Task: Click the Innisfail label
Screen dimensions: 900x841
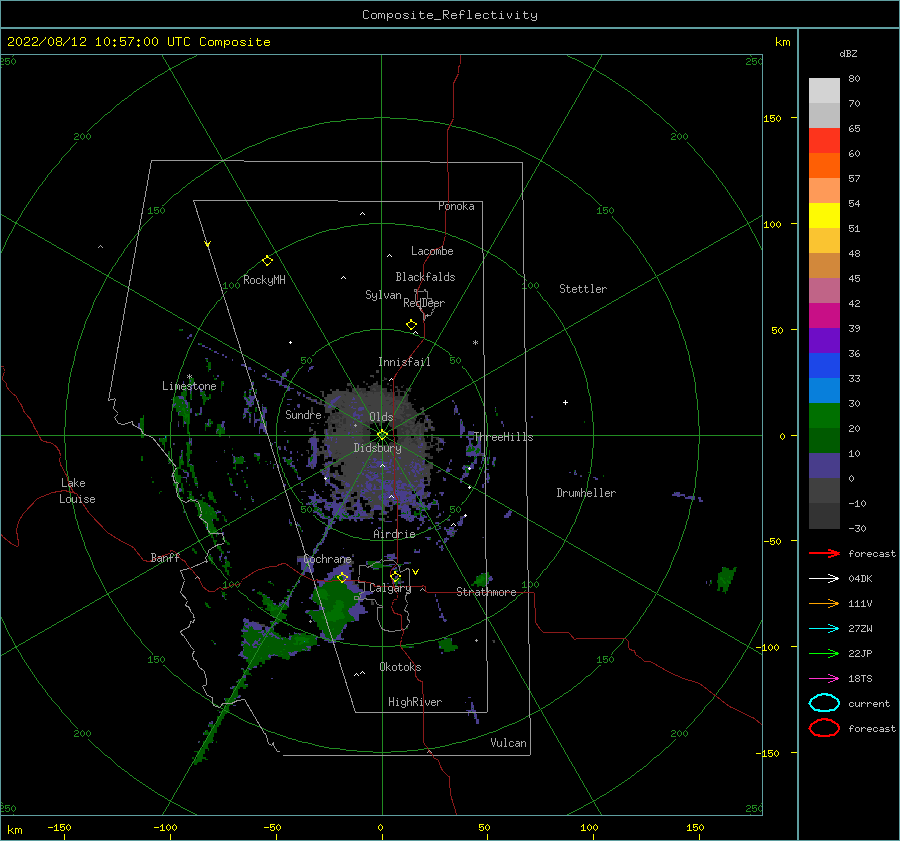Action: pos(404,362)
